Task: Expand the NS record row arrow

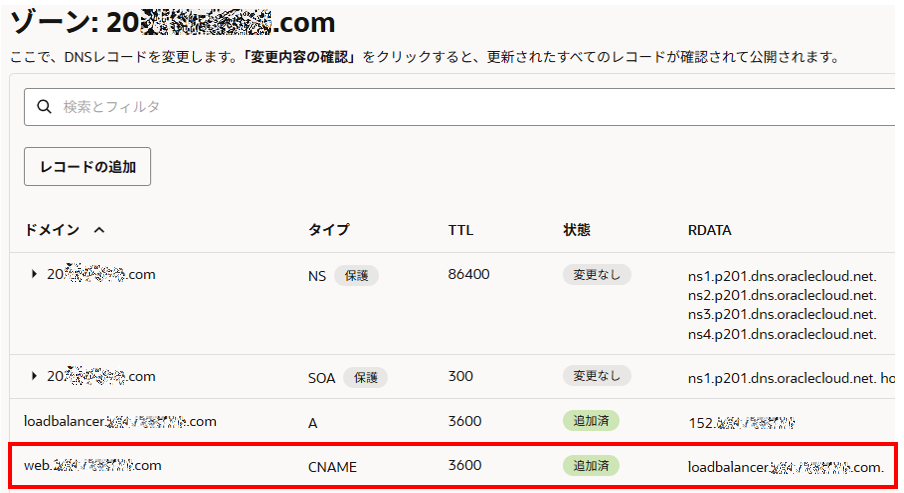Action: 34,275
